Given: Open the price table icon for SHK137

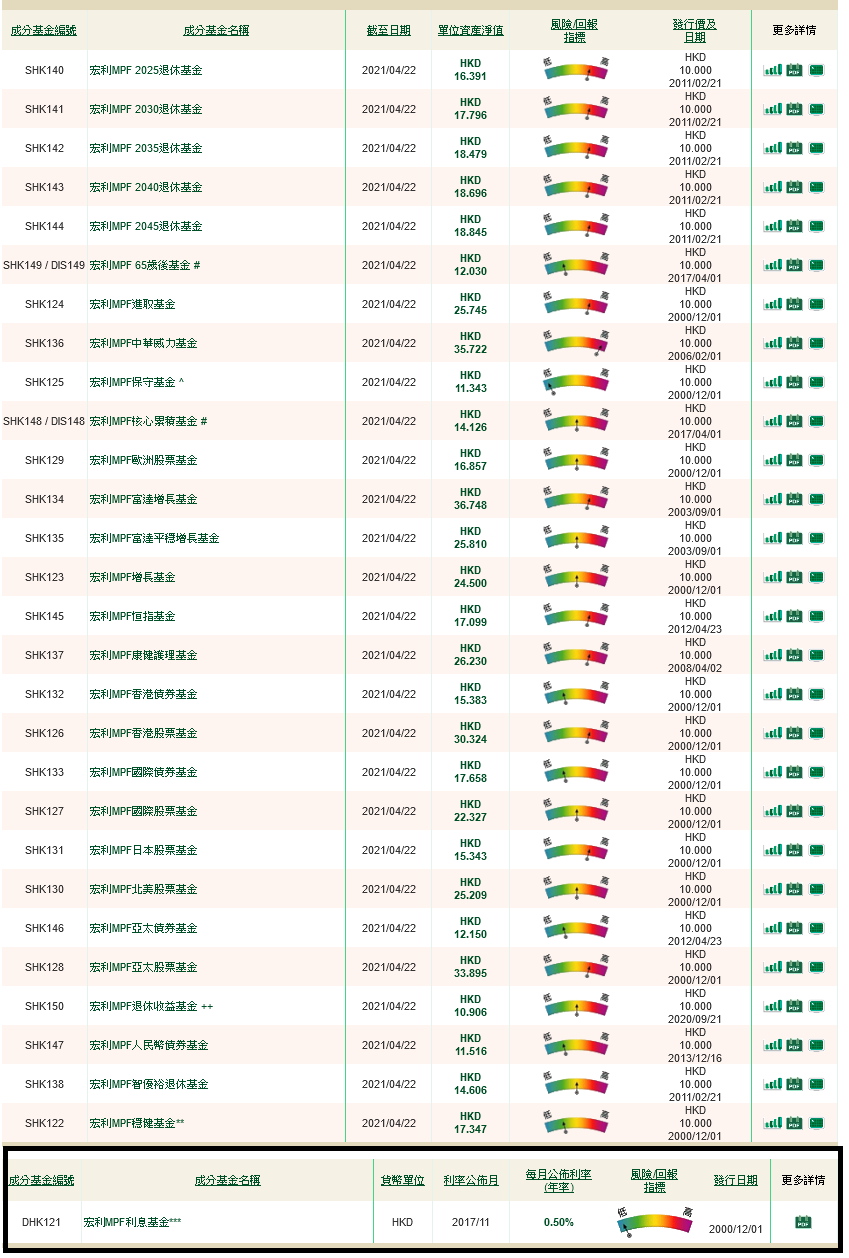Looking at the screenshot, I should pos(817,655).
